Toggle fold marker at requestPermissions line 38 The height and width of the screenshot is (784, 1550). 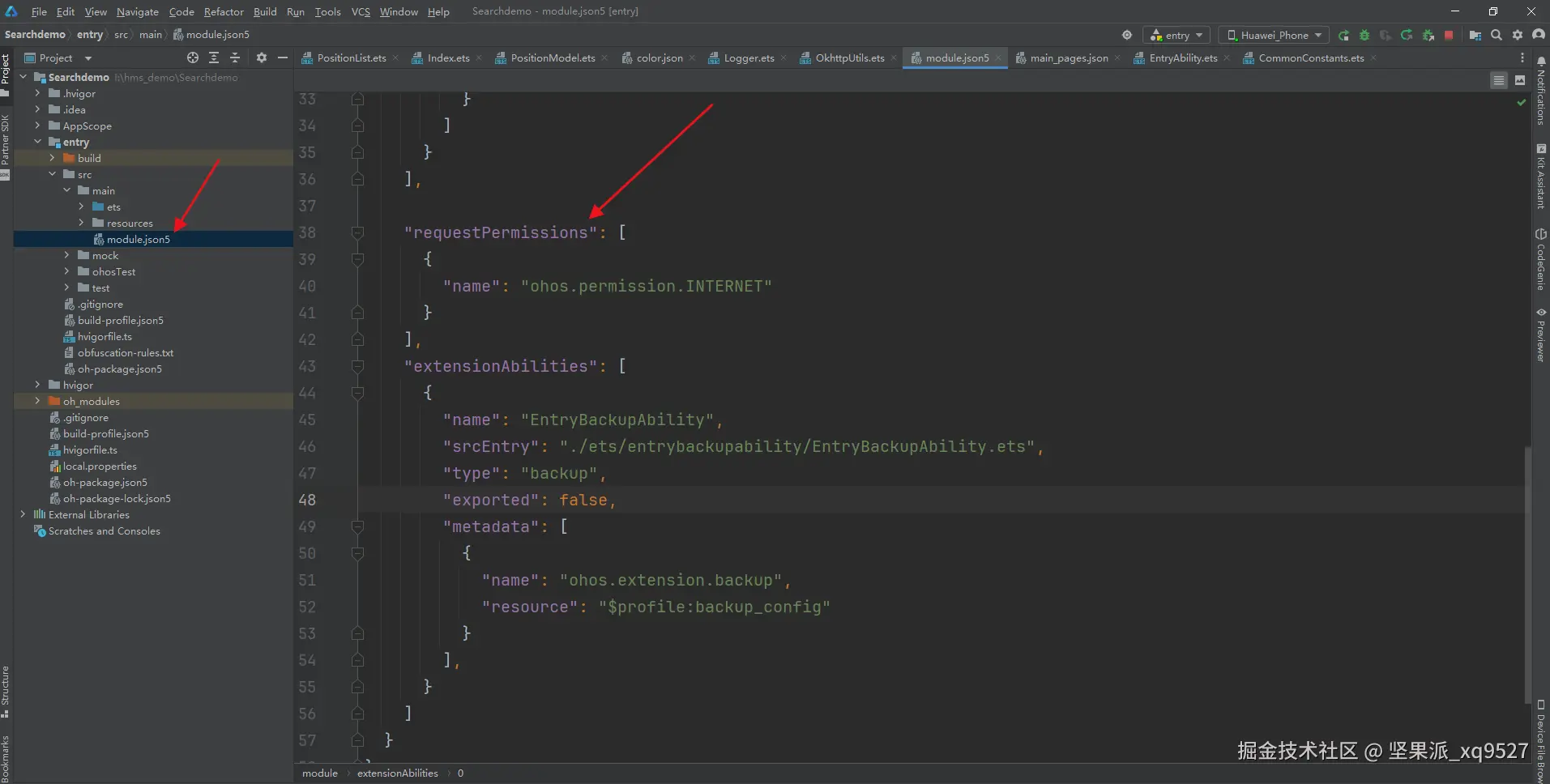click(x=357, y=232)
